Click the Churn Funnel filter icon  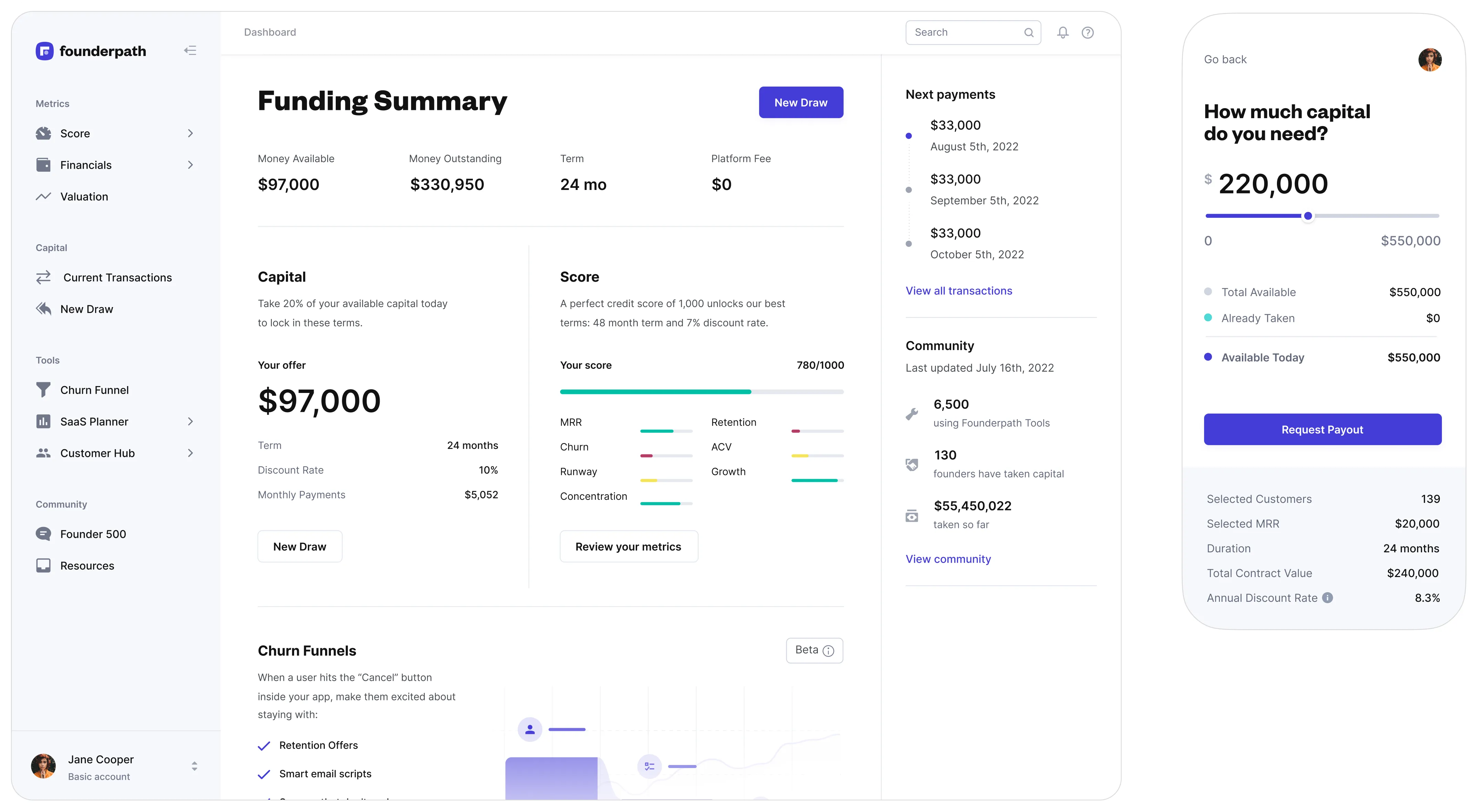[x=43, y=390]
